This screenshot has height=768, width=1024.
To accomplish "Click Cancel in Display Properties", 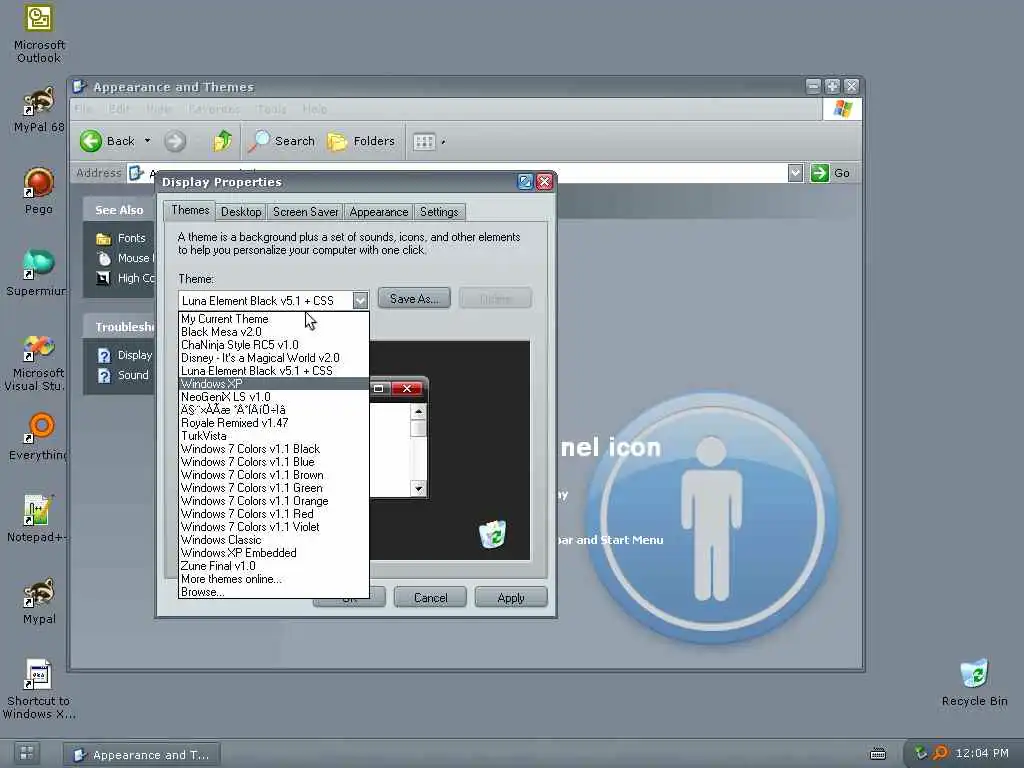I will tap(430, 598).
